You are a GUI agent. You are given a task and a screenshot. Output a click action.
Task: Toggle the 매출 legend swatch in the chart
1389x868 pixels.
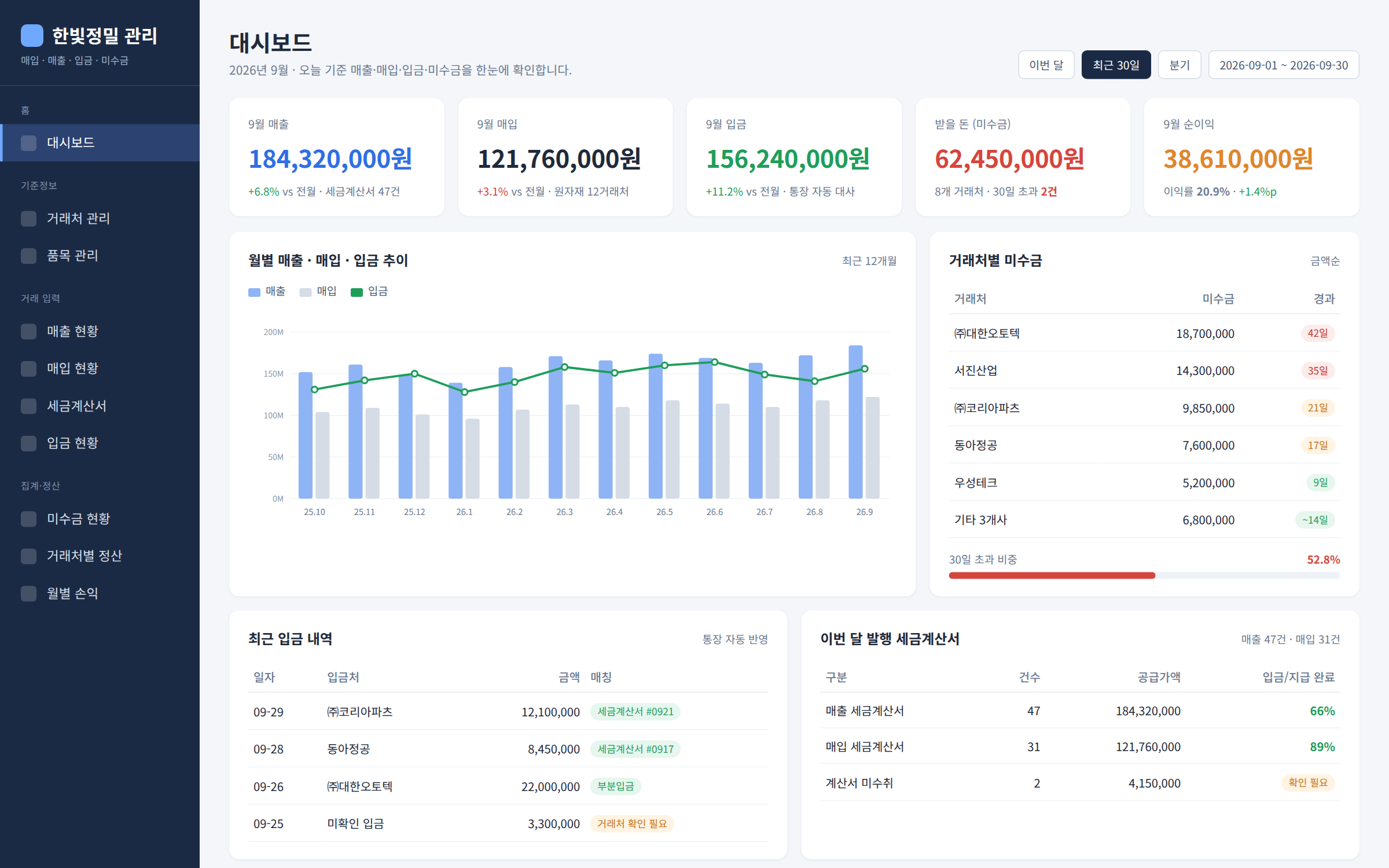tap(254, 292)
